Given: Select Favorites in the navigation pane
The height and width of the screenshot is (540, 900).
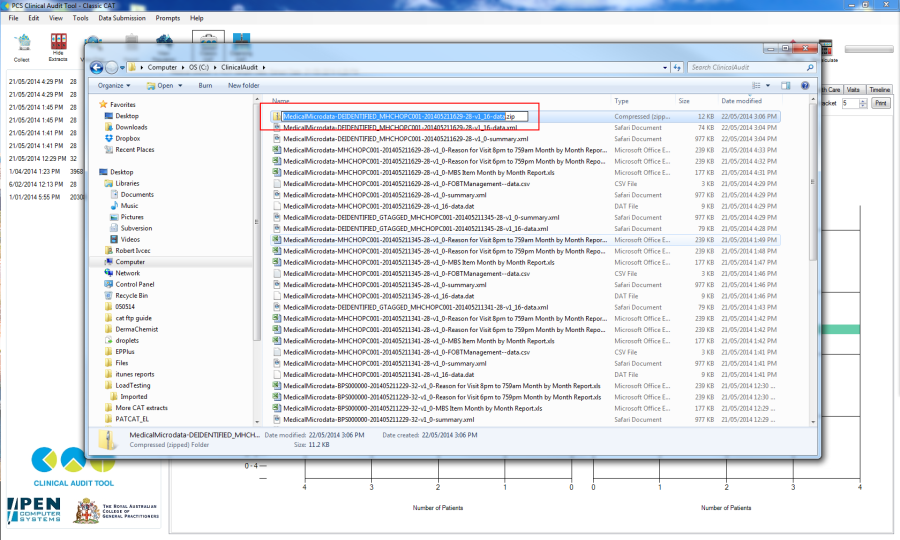Looking at the screenshot, I should pos(117,104).
